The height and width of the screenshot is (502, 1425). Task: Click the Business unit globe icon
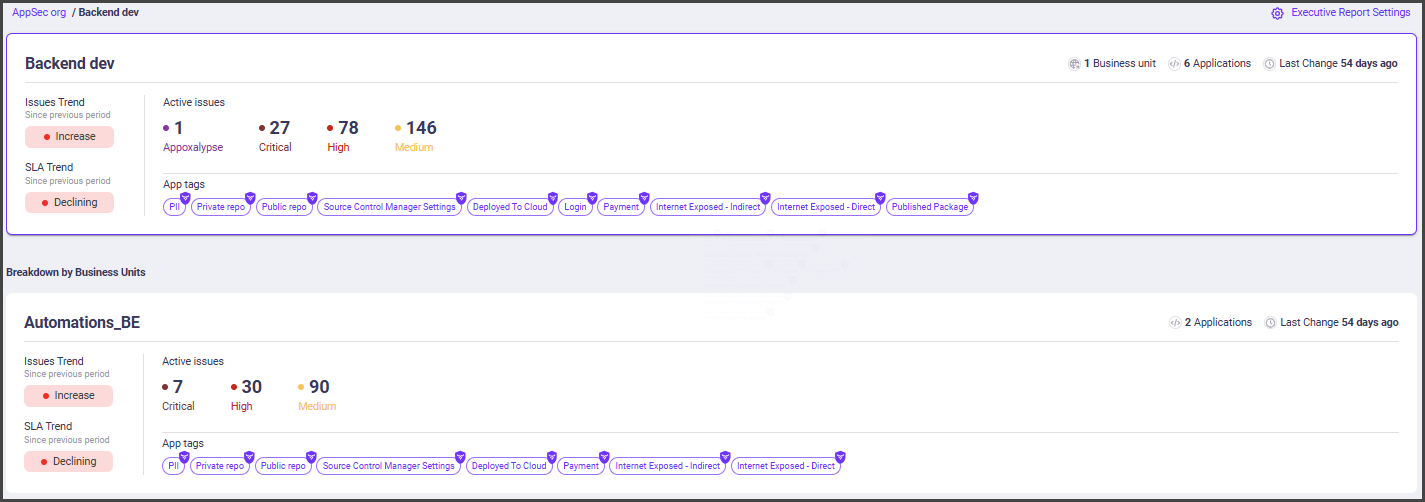(1074, 64)
